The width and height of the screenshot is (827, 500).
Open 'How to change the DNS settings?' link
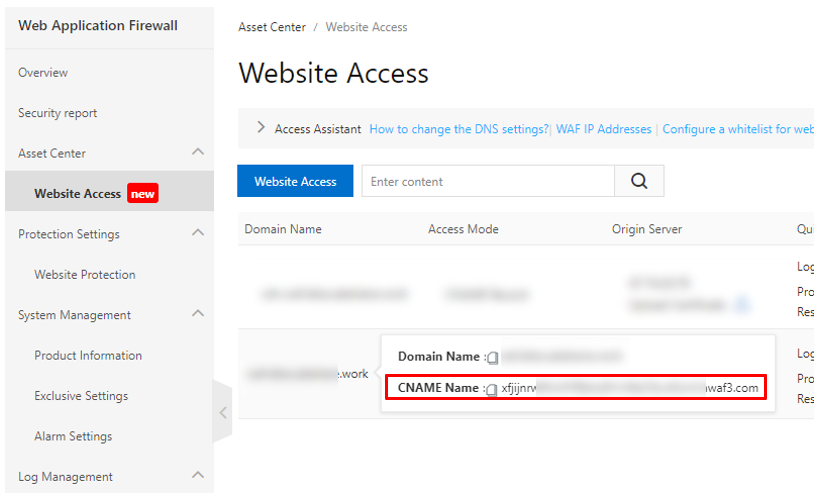point(459,129)
